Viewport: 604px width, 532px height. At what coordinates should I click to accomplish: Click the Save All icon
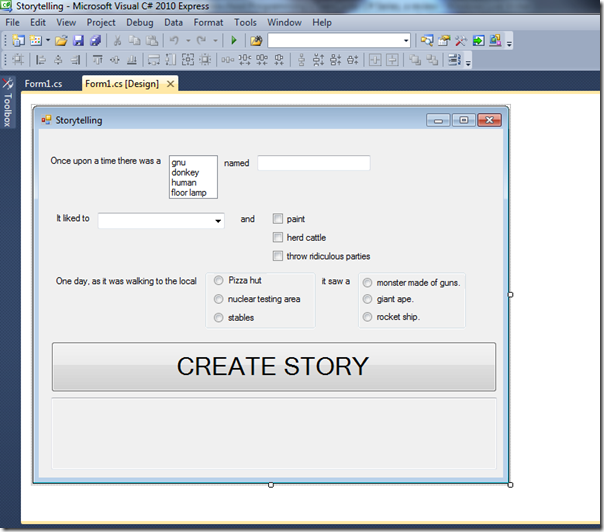[x=95, y=41]
